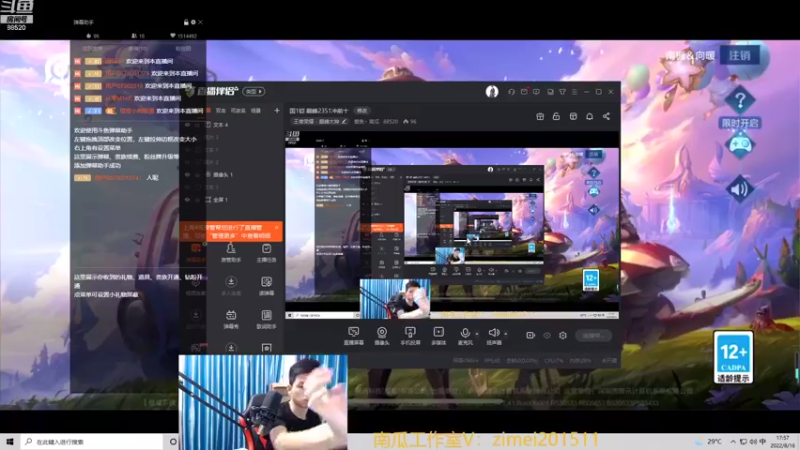Screen dimensions: 800x450
Task: Expand speaker options arrow
Action: coord(506,334)
